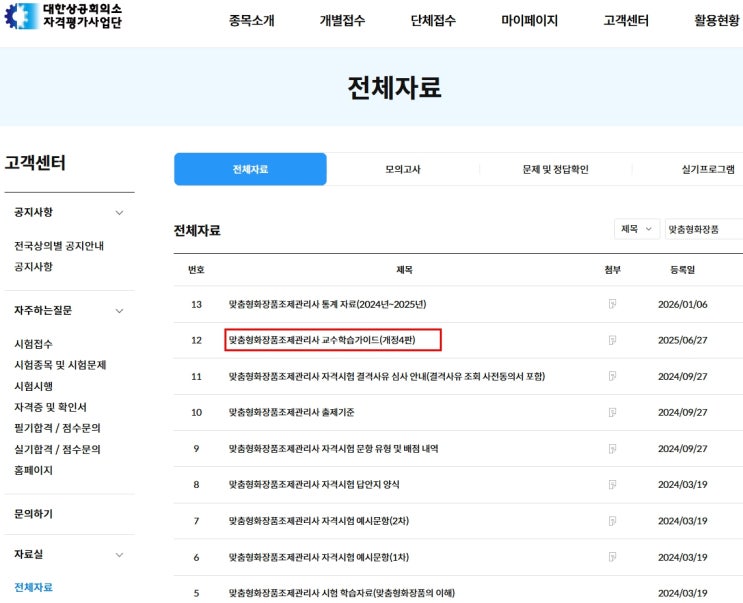Open 단체접수 in top navigation
The image size is (743, 603).
[x=433, y=20]
